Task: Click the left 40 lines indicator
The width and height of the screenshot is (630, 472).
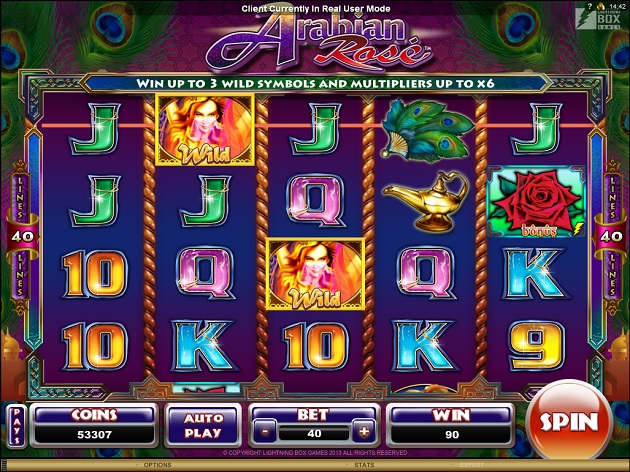Action: [22, 237]
